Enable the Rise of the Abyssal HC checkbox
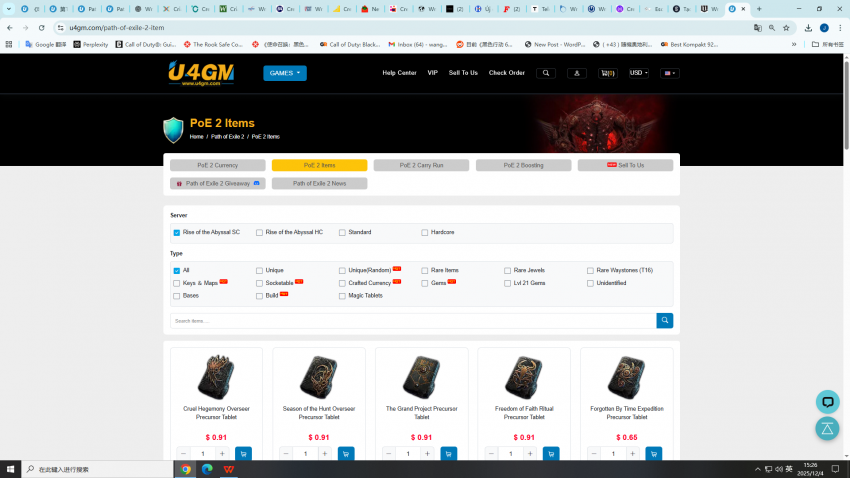850x478 pixels. coord(259,232)
